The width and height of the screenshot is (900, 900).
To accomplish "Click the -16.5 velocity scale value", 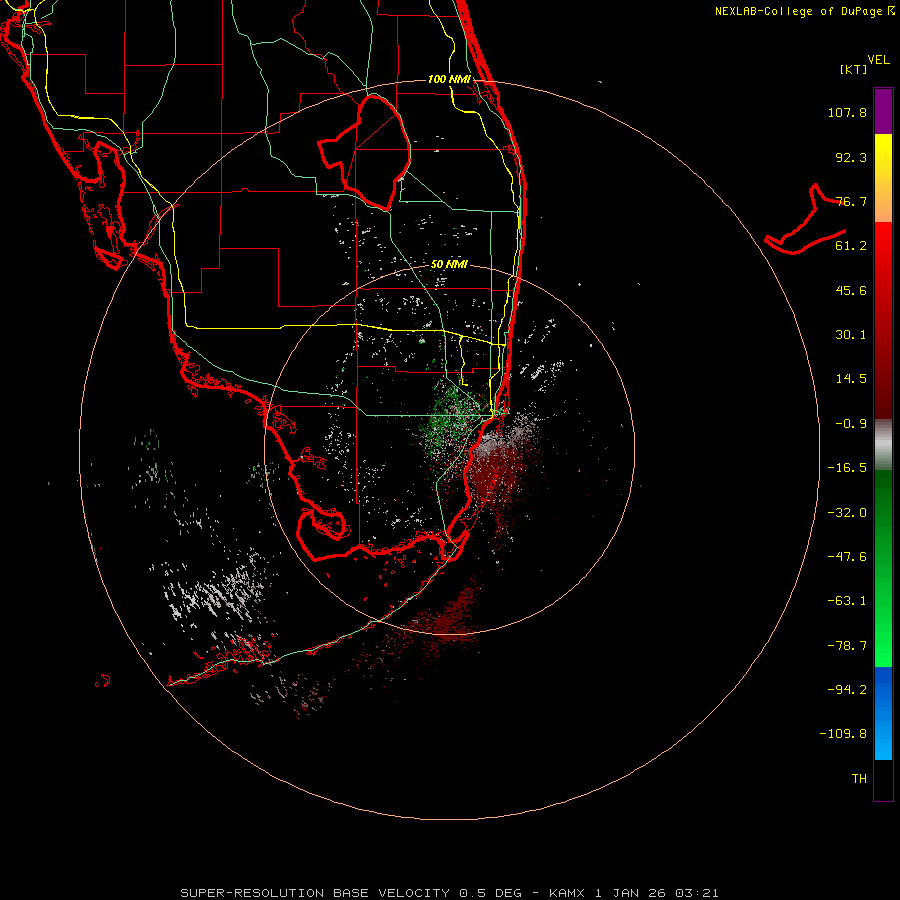I will click(847, 468).
